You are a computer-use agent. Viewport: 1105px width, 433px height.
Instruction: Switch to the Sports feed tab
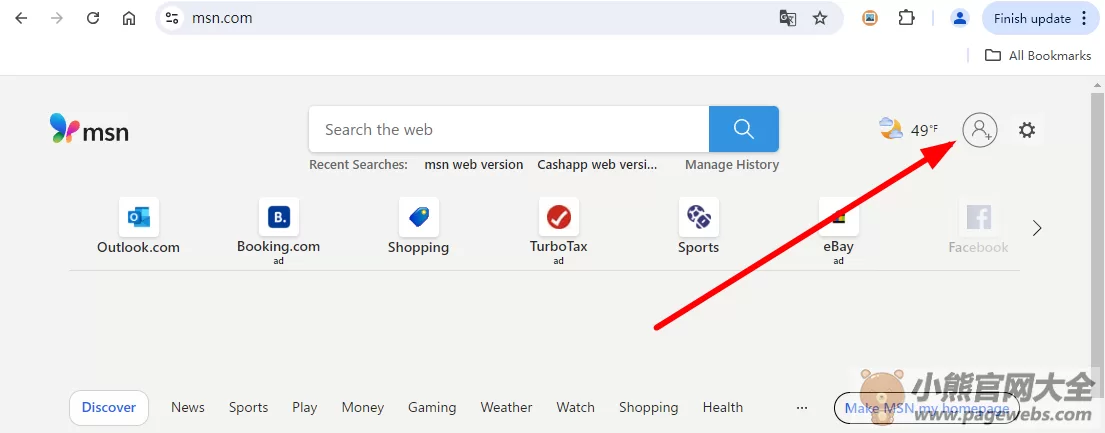coord(248,408)
